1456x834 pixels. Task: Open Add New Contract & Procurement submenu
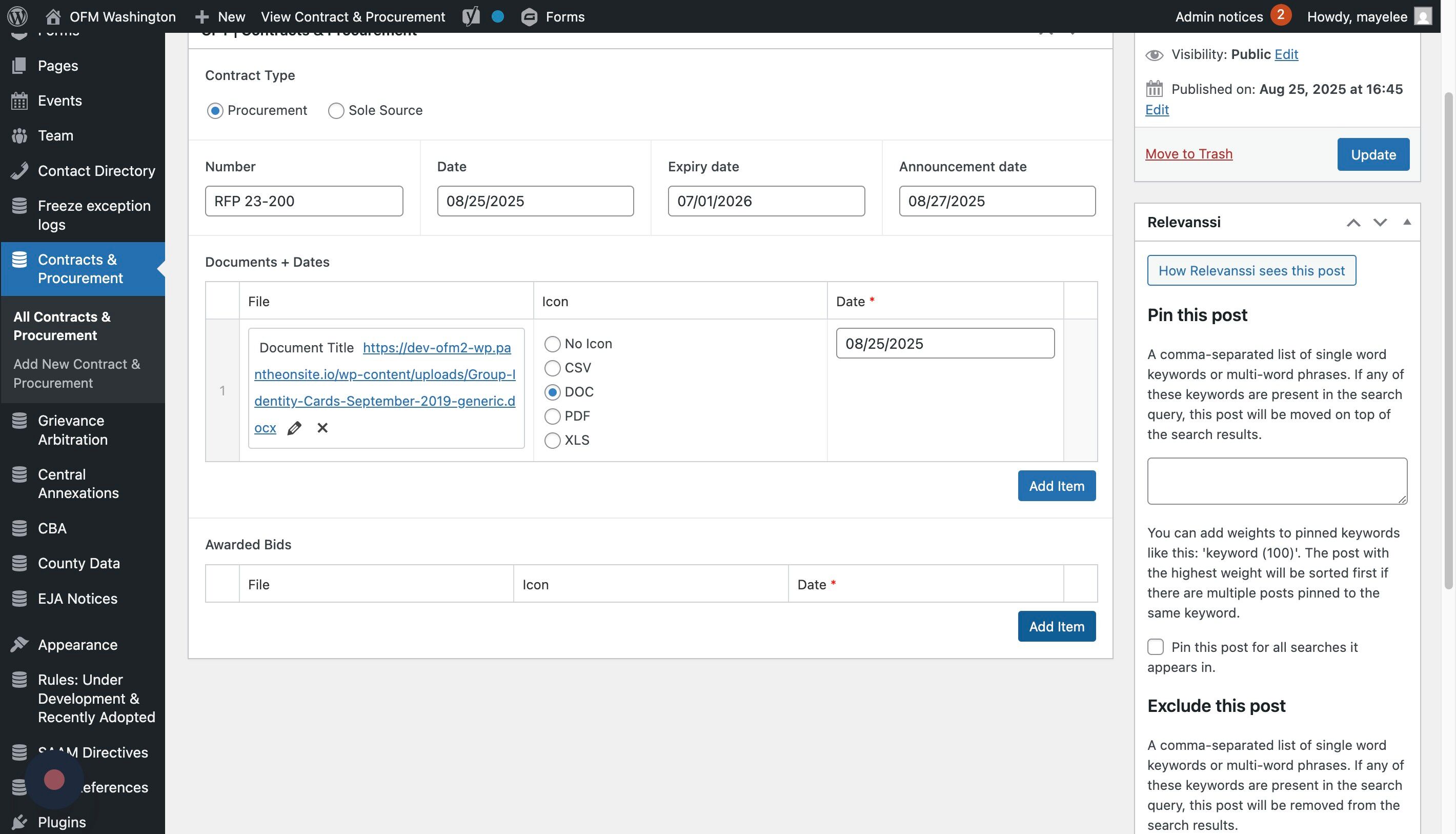coord(76,373)
